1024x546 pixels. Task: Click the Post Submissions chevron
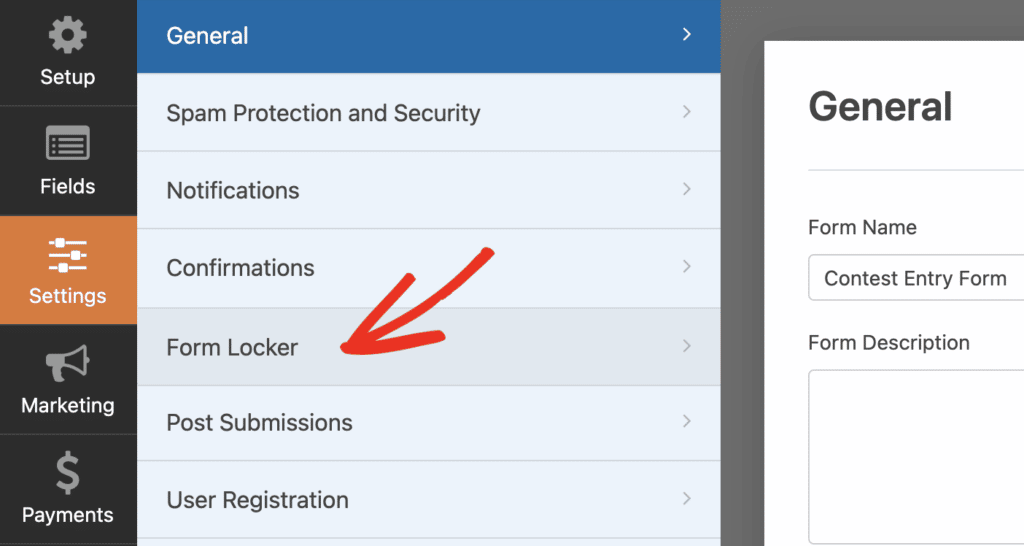click(x=687, y=422)
